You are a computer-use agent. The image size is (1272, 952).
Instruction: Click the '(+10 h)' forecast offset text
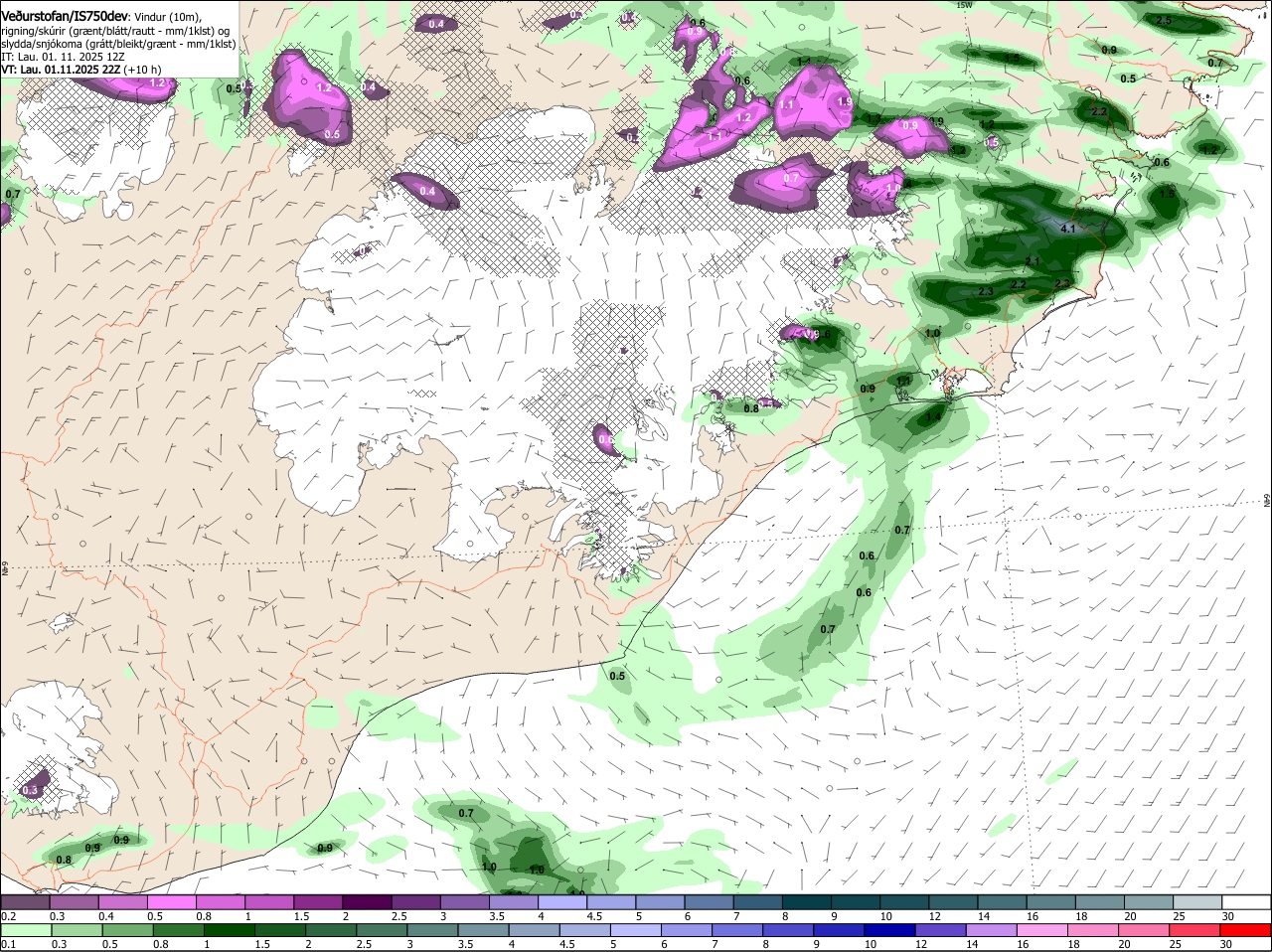[143, 70]
